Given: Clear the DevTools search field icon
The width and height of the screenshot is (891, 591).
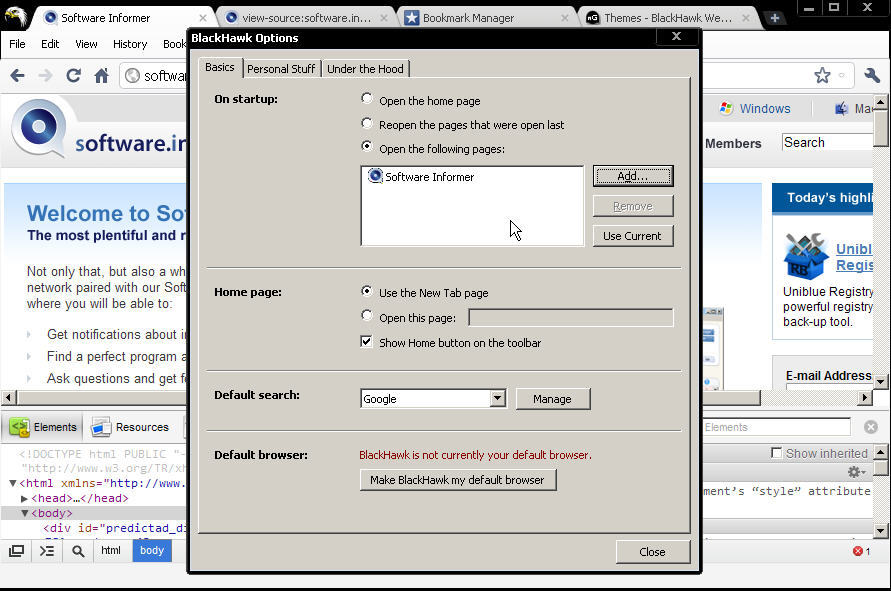Looking at the screenshot, I should pyautogui.click(x=871, y=427).
